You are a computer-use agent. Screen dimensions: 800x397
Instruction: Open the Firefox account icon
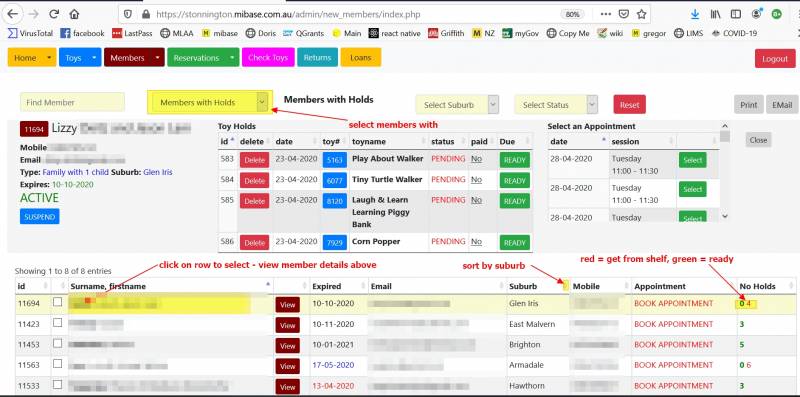(756, 14)
